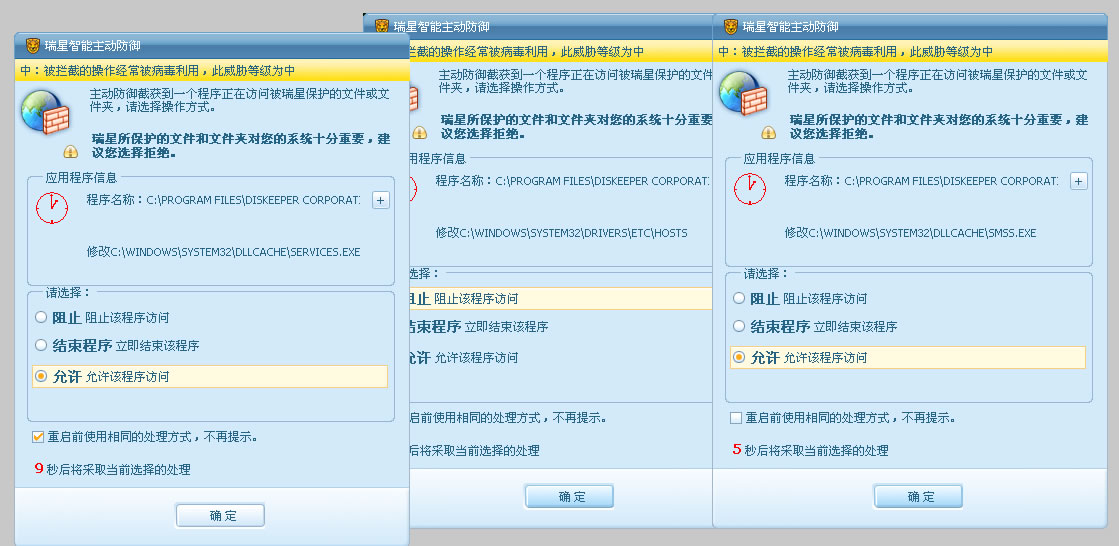Click the padlock icon in HOSTS dialog
Image resolution: width=1119 pixels, height=546 pixels.
coord(420,132)
